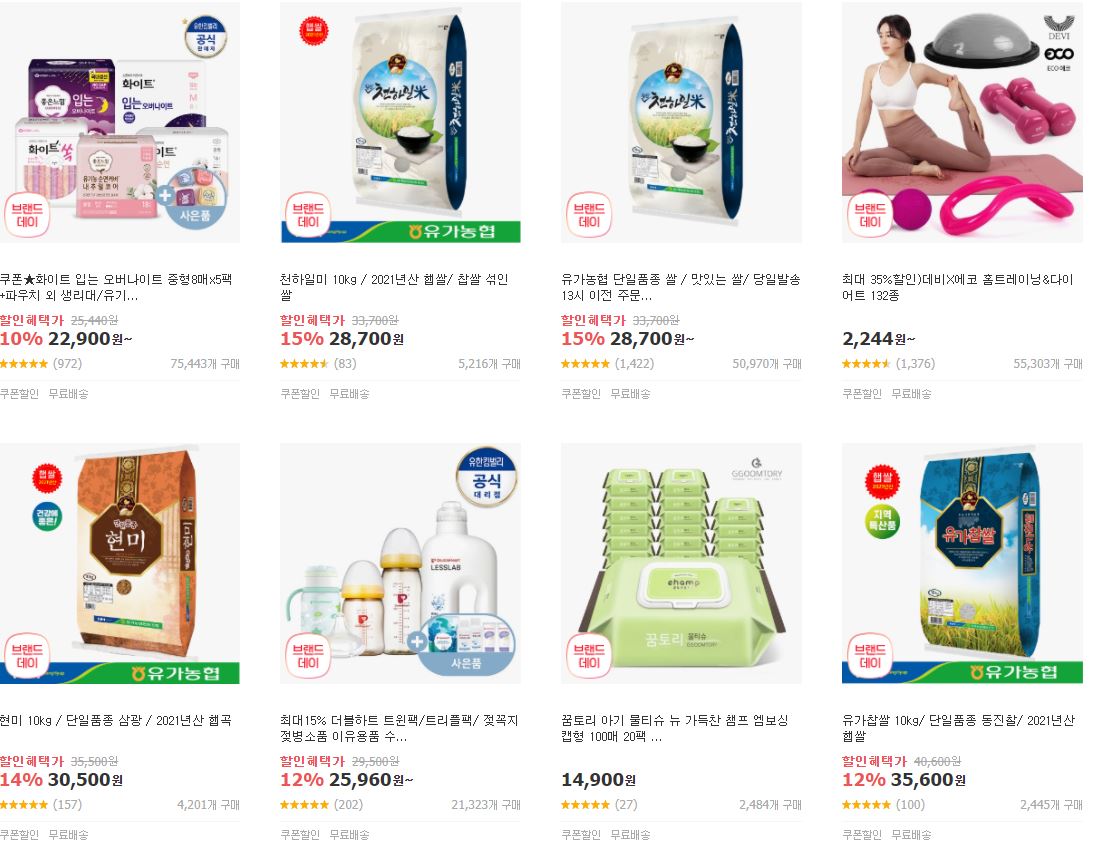Click the 더블하트 트윈팩 젖병 product title

pyautogui.click(x=399, y=728)
